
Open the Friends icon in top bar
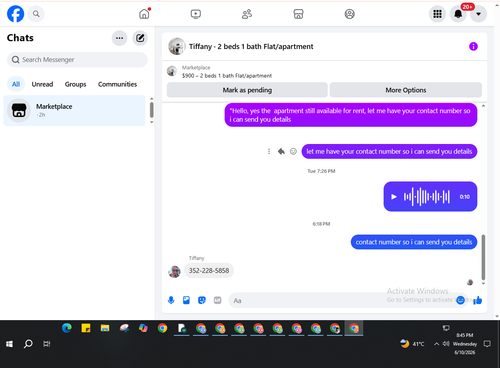pos(247,14)
